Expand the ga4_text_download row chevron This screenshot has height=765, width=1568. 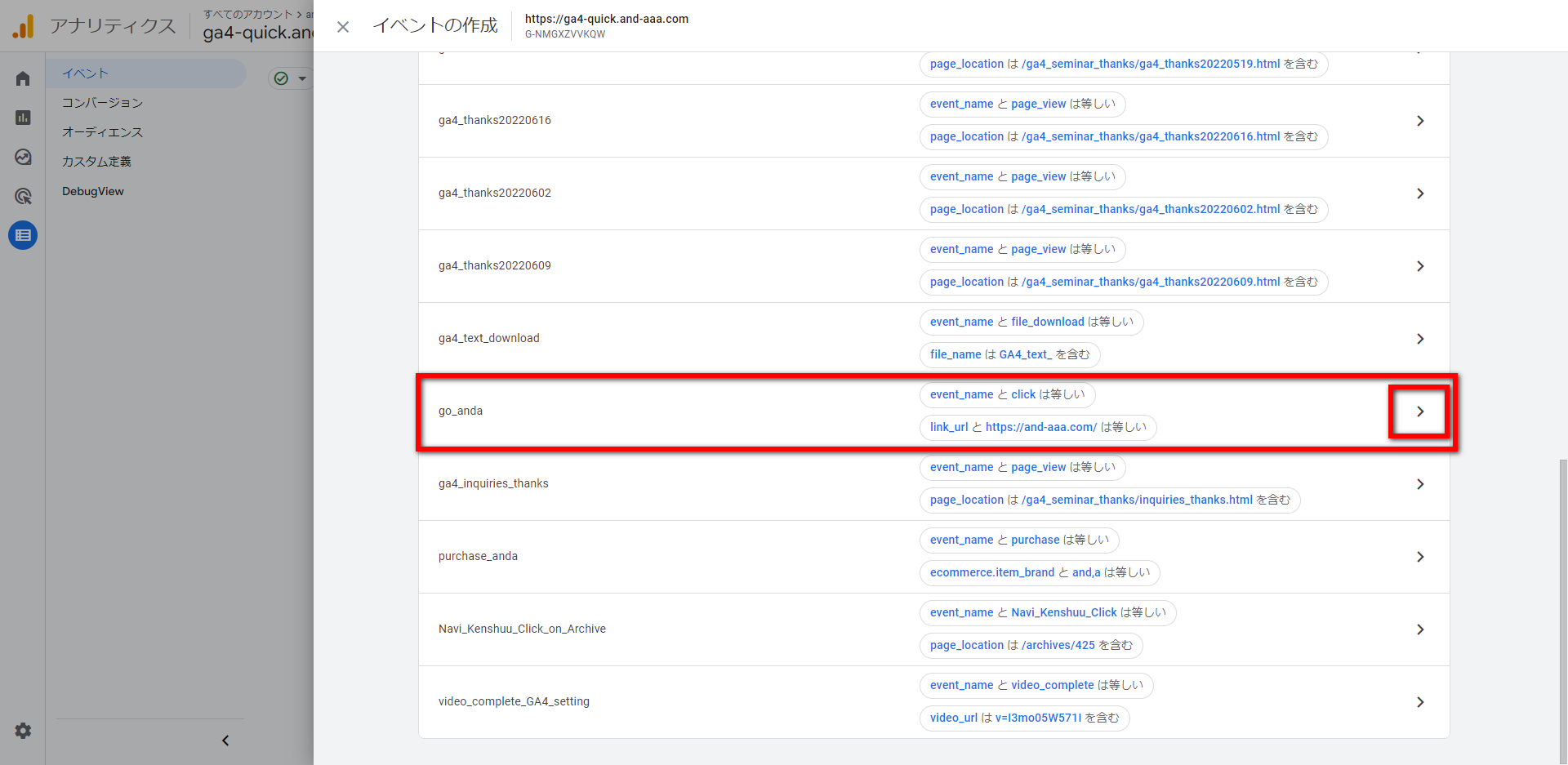1419,339
